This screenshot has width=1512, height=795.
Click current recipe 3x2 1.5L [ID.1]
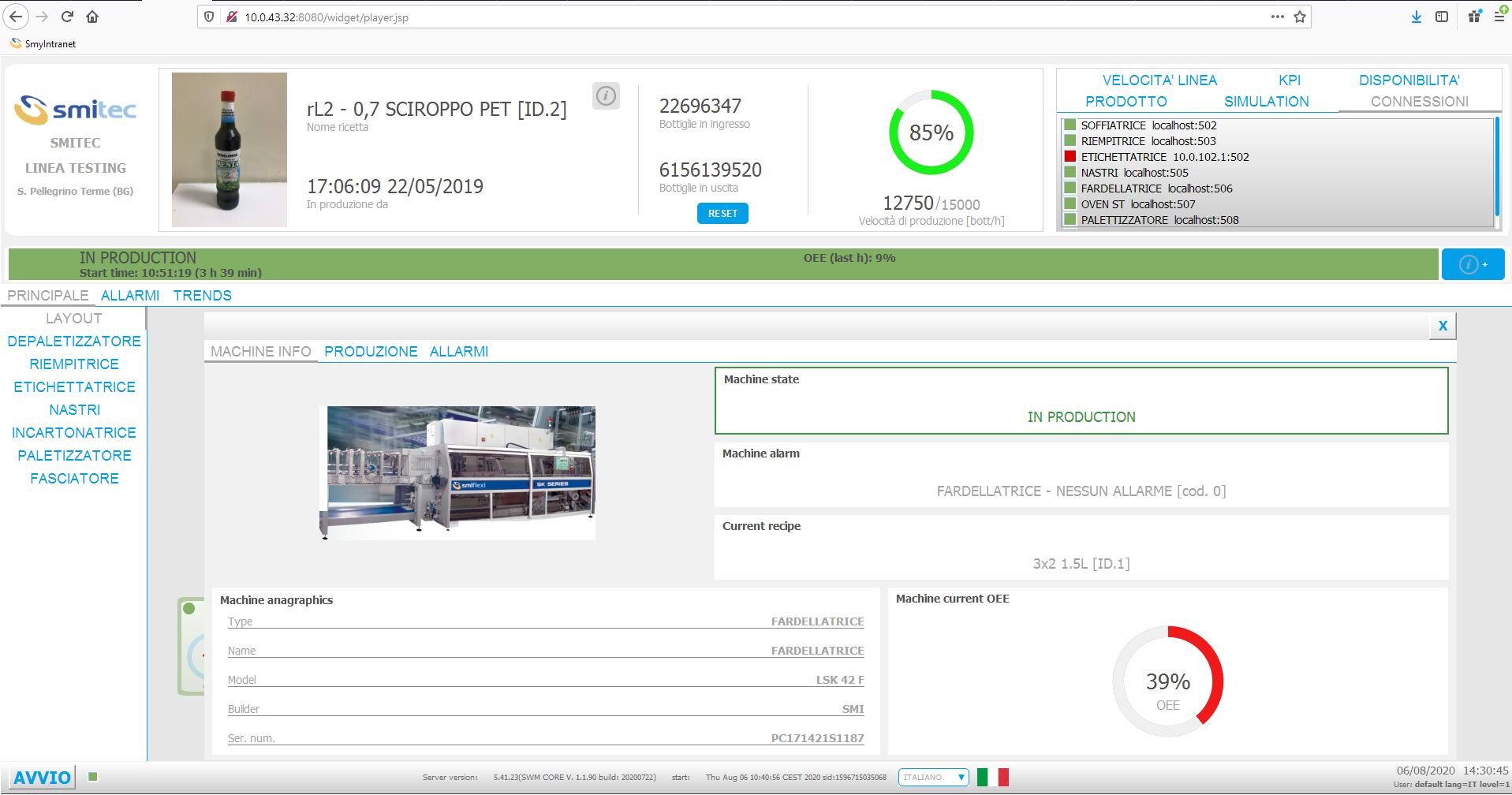[1081, 564]
